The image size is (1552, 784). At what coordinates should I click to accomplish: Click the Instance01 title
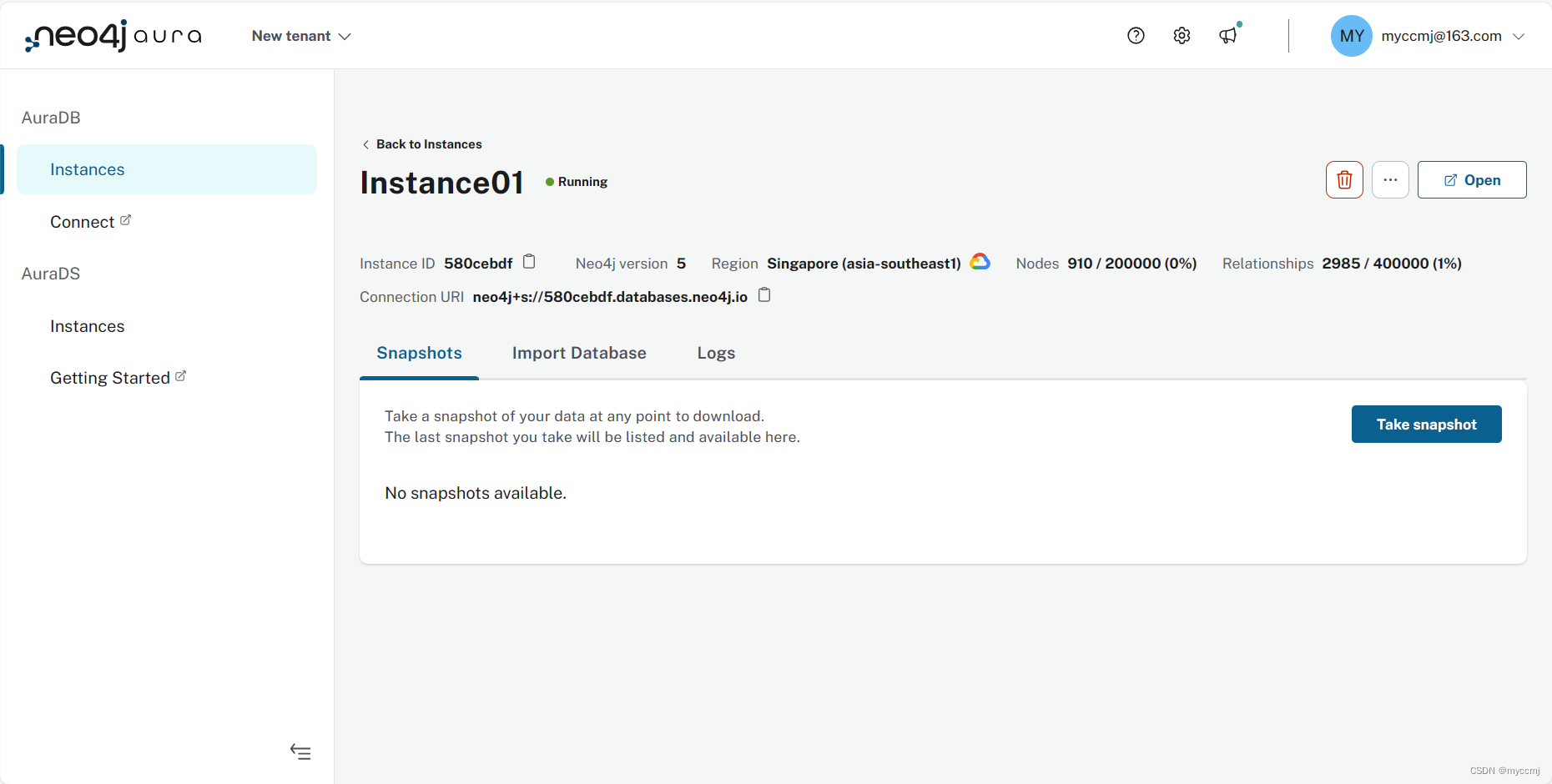(441, 183)
